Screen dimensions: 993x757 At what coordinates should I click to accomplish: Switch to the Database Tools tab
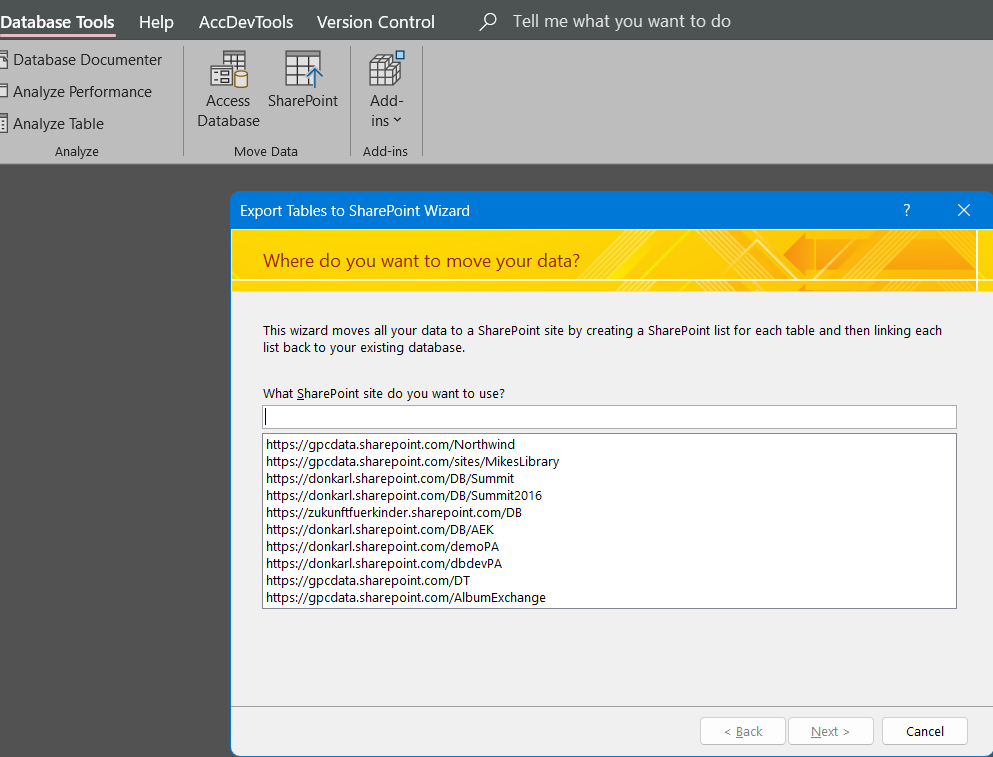tap(57, 22)
